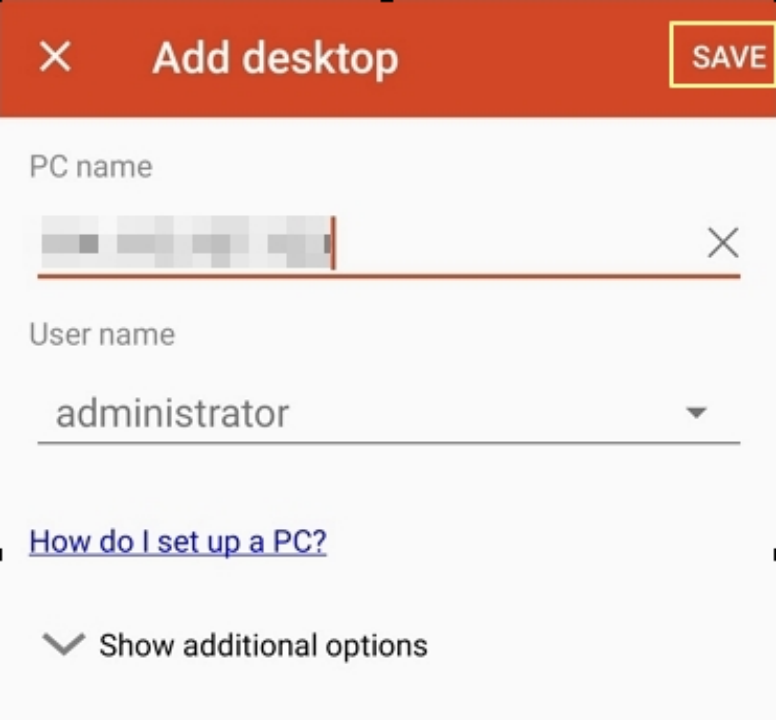
Task: Click the orange header bar between title and SAVE
Action: click(x=534, y=58)
